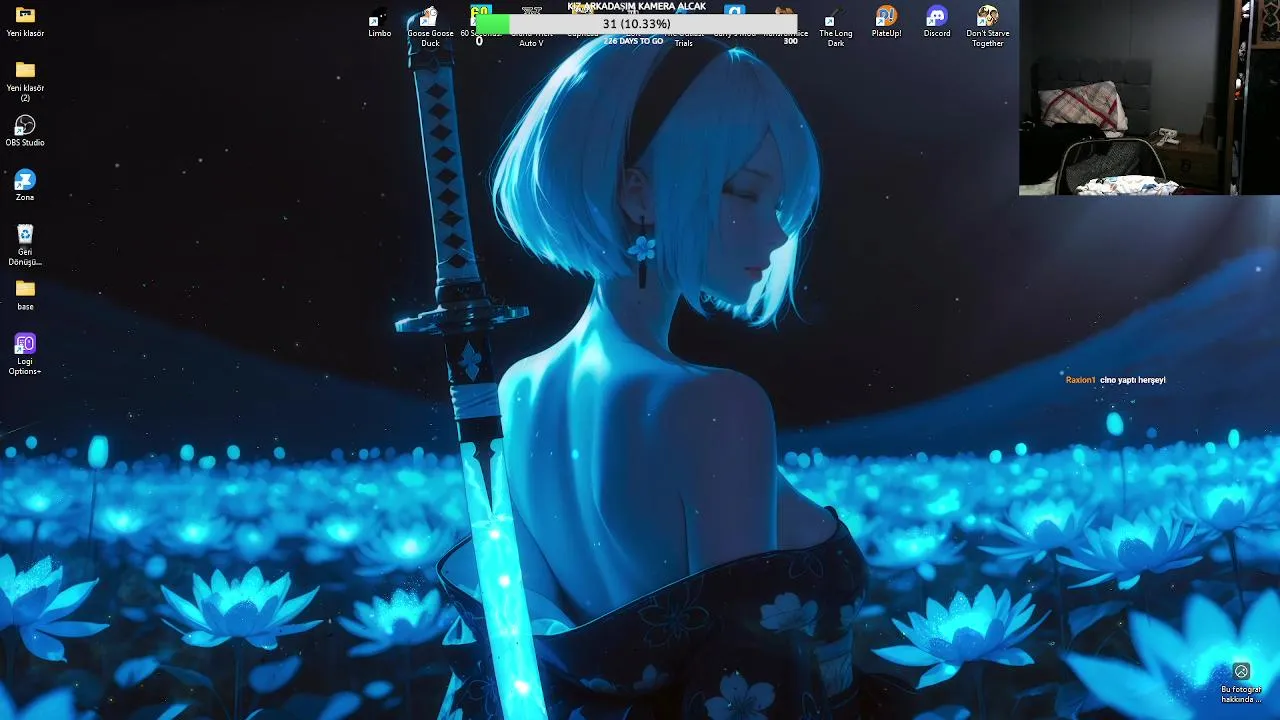
Task: Launch Goose Goose Duck shortcut
Action: [430, 26]
